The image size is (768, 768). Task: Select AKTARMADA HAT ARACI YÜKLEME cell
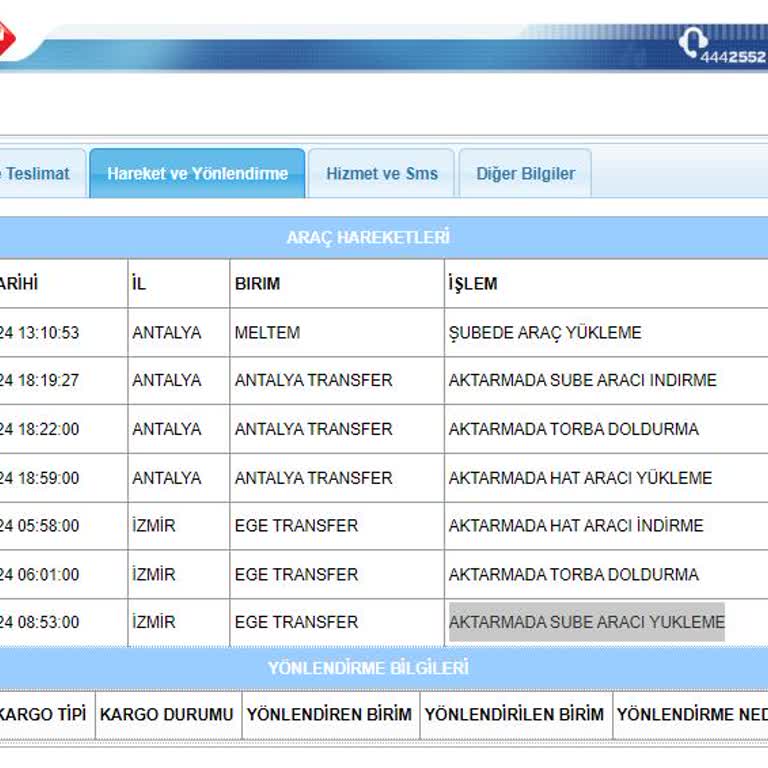pyautogui.click(x=606, y=478)
